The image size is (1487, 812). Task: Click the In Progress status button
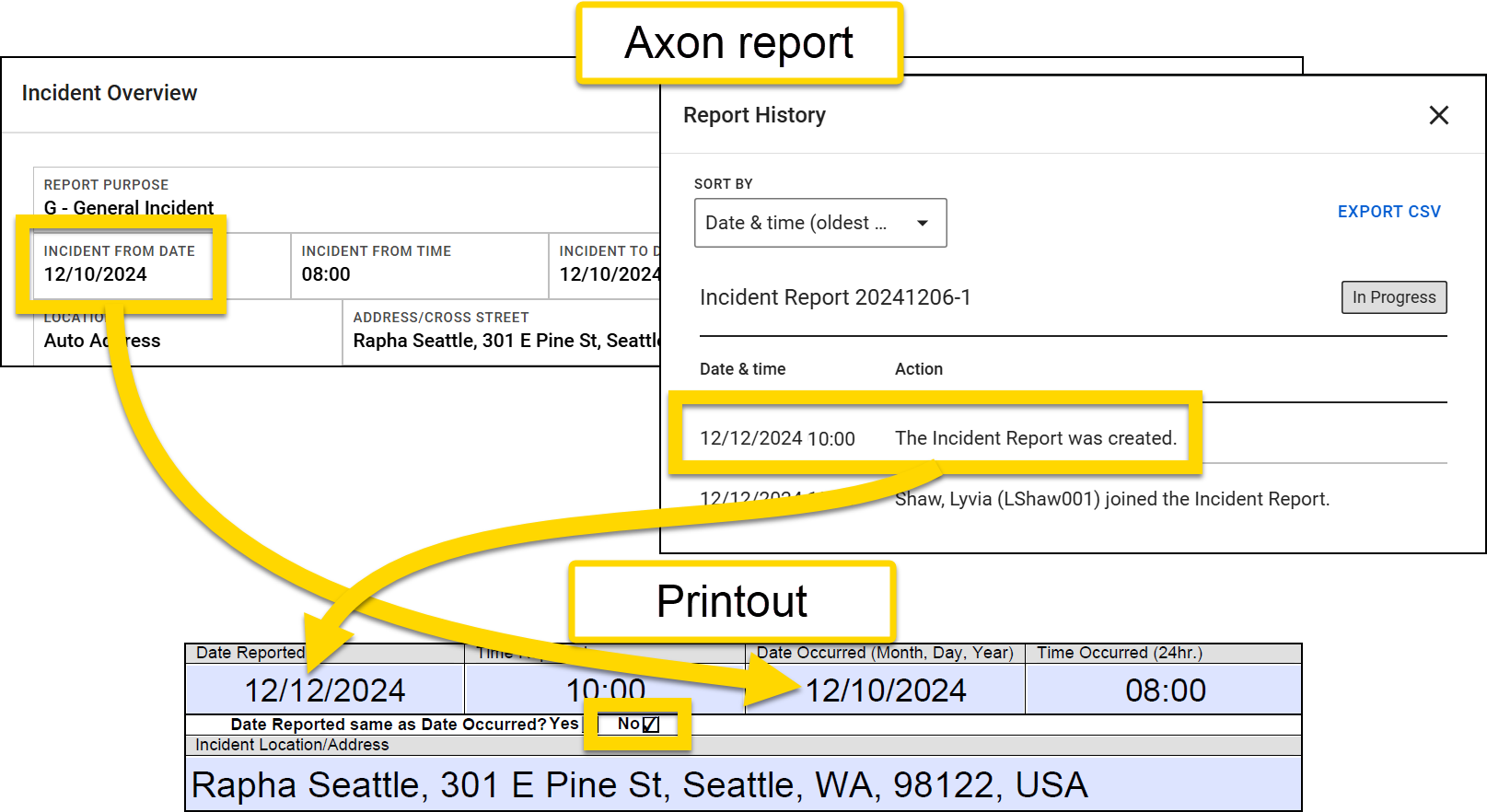(1393, 297)
